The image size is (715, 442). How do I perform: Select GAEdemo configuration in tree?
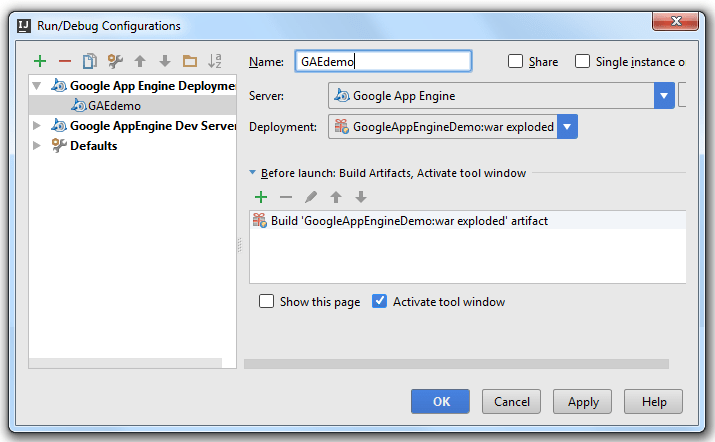(132, 105)
